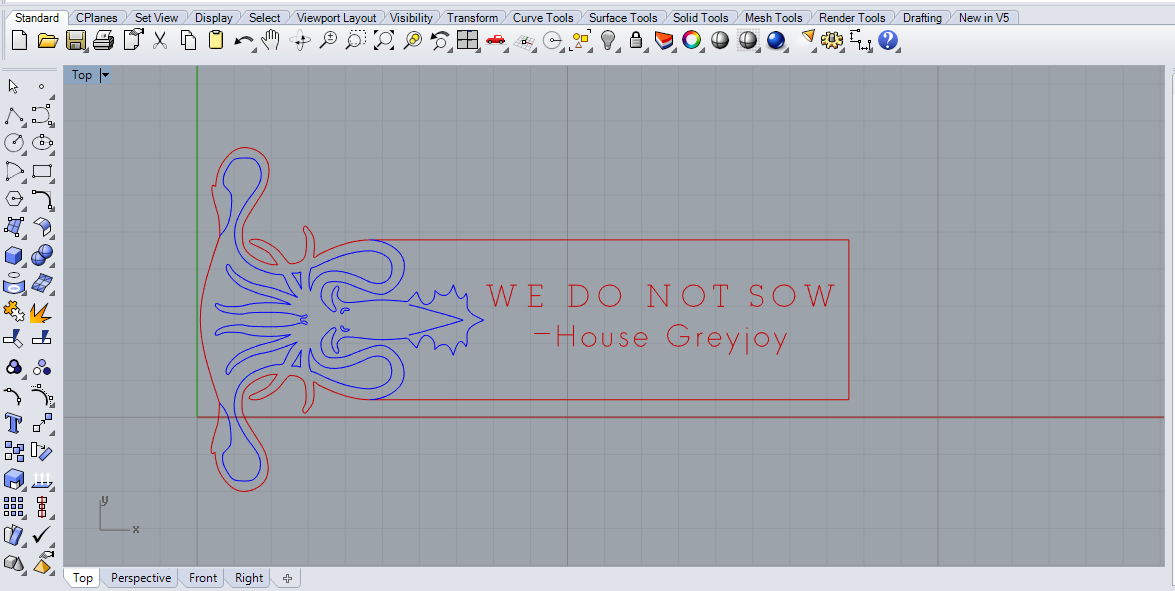Select the Rotate View tool
The height and width of the screenshot is (591, 1175).
(x=300, y=40)
